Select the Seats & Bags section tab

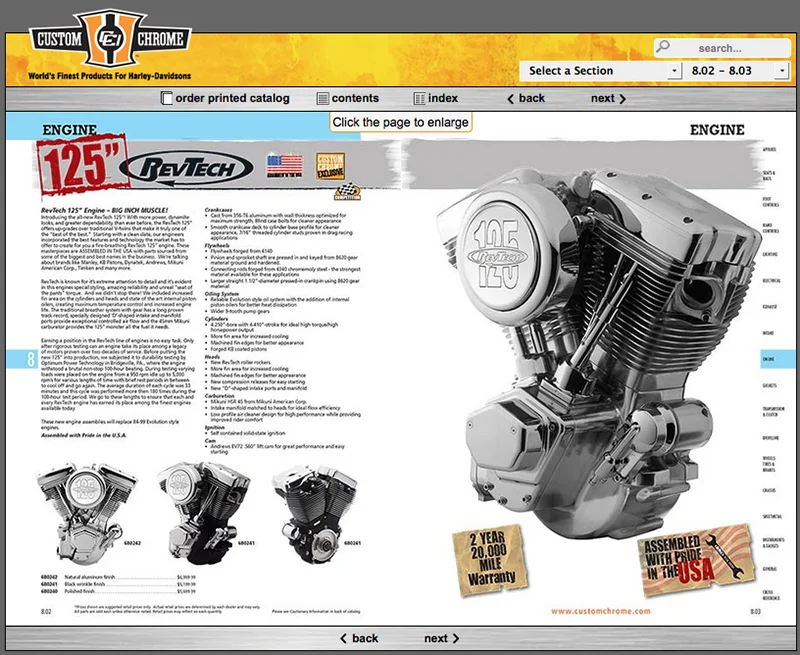769,176
